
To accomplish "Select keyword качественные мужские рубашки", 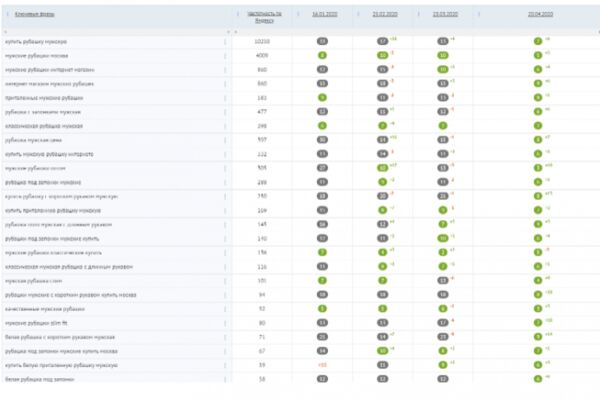I will coord(45,309).
